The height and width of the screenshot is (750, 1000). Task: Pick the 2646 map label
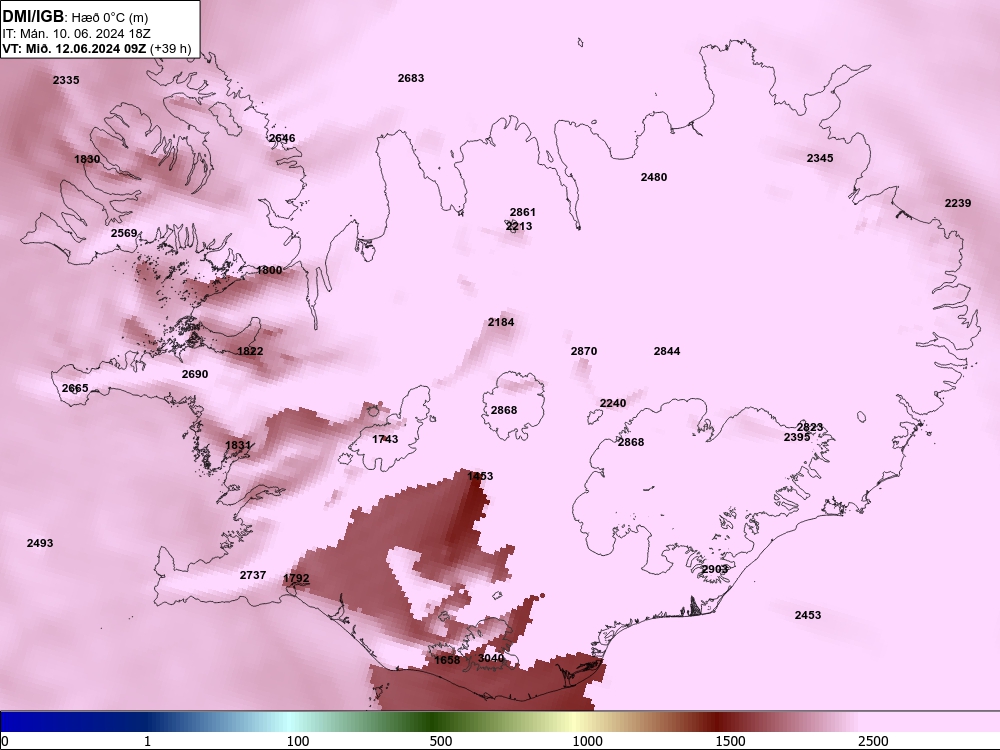pyautogui.click(x=282, y=138)
